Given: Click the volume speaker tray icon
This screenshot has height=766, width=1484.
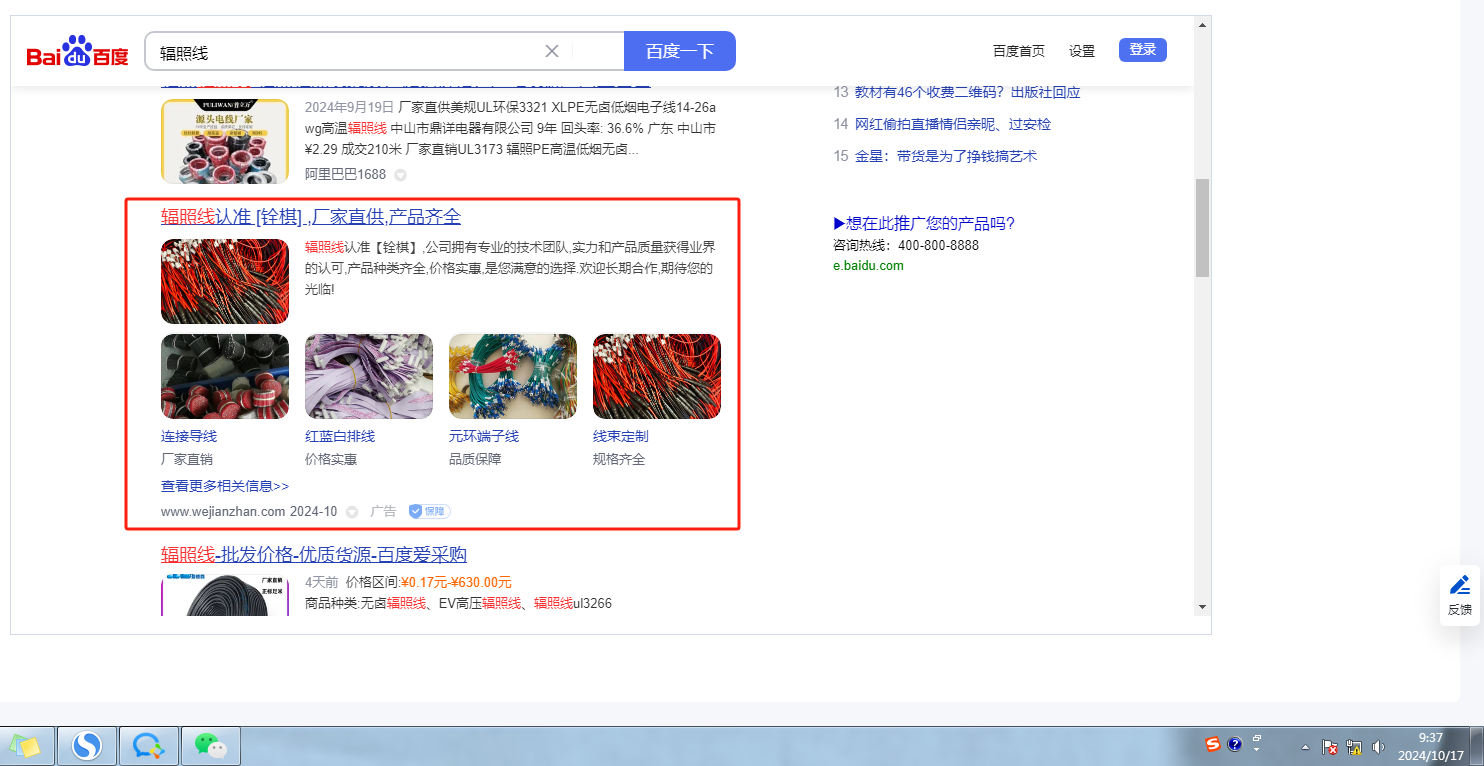Looking at the screenshot, I should (1379, 747).
